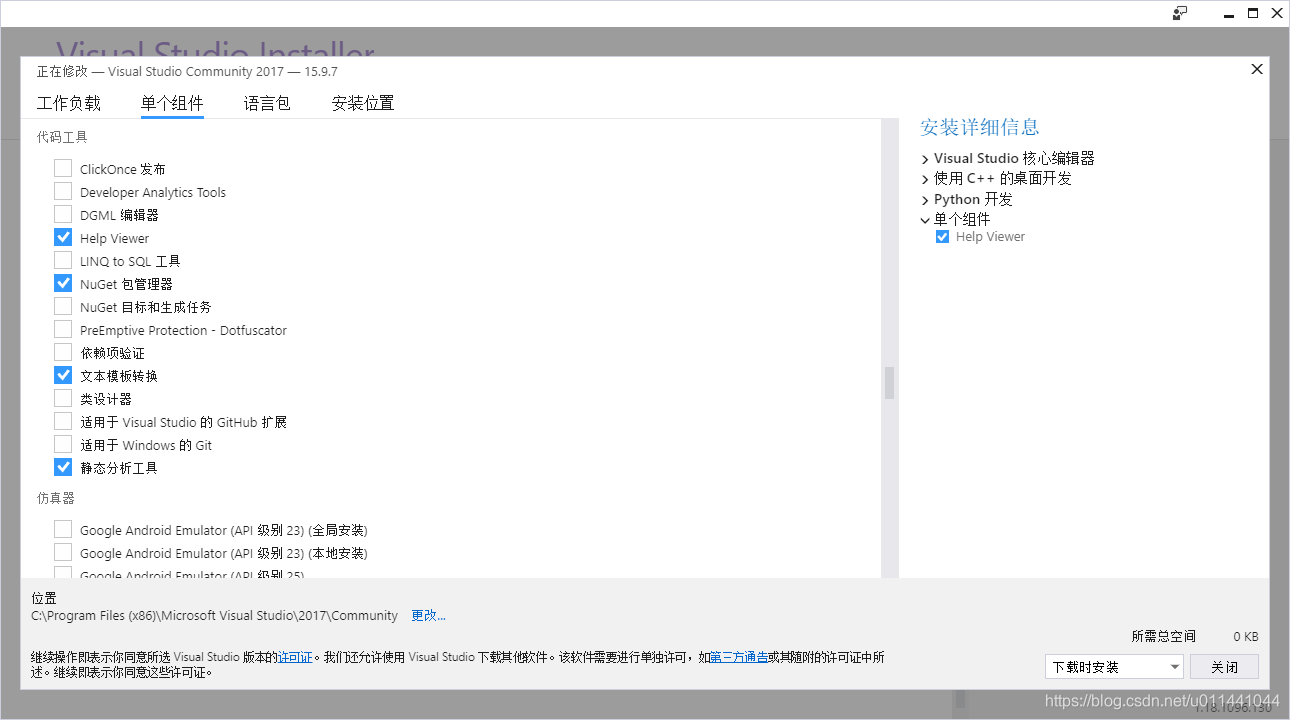Viewport: 1290px width, 720px height.
Task: Click the 关闭 button
Action: [1224, 667]
